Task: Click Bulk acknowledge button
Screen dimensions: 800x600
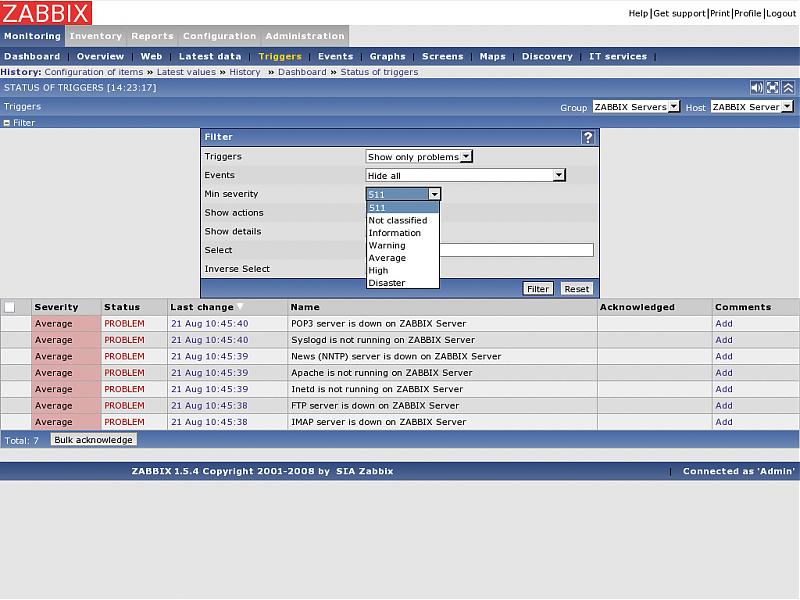Action: point(93,440)
